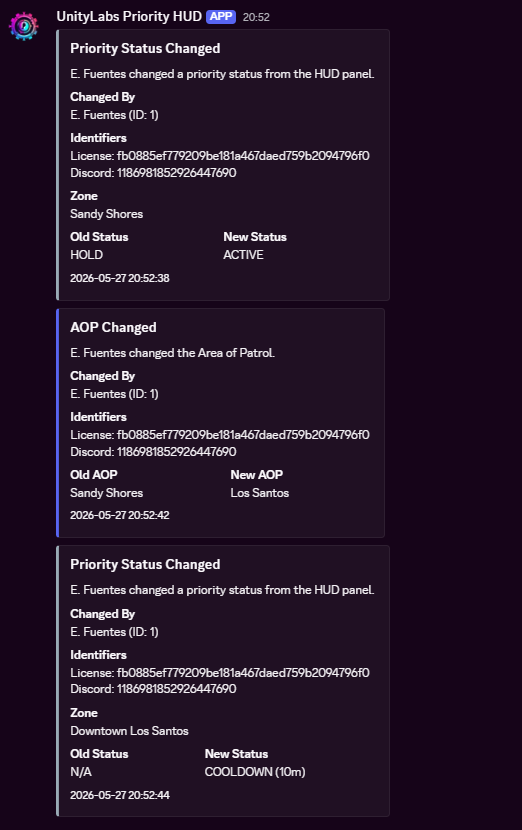Image resolution: width=522 pixels, height=830 pixels.
Task: Click the 2026-05-27 20:52:42 footer timestamp
Action: (120, 515)
